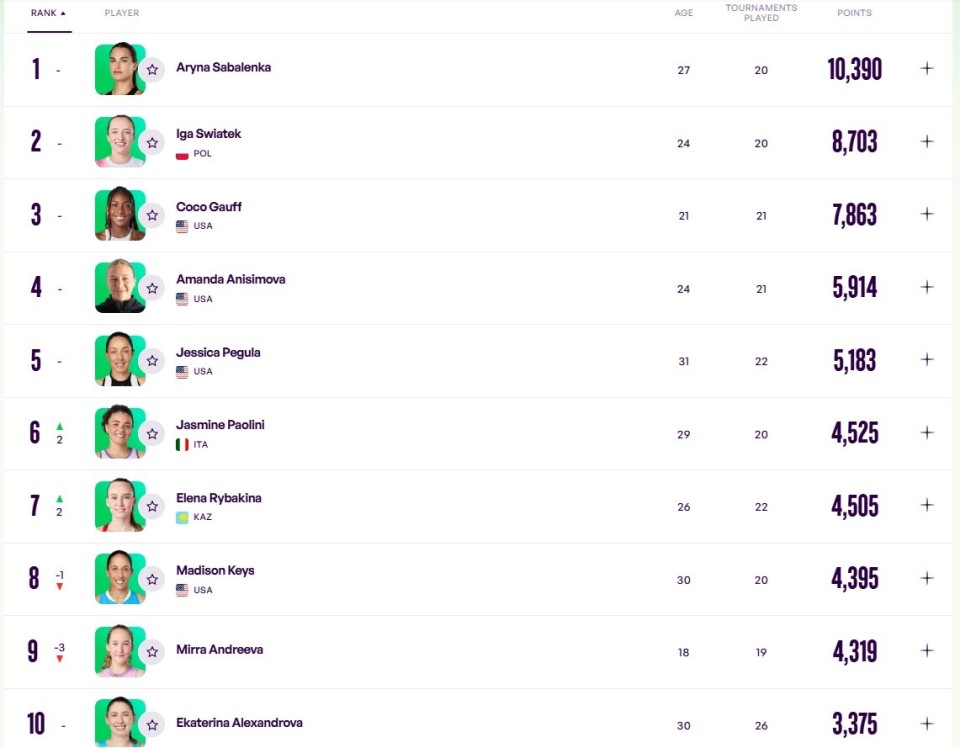Viewport: 960px width, 748px height.
Task: Star Mirra Andreeva as favorite
Action: (x=152, y=652)
